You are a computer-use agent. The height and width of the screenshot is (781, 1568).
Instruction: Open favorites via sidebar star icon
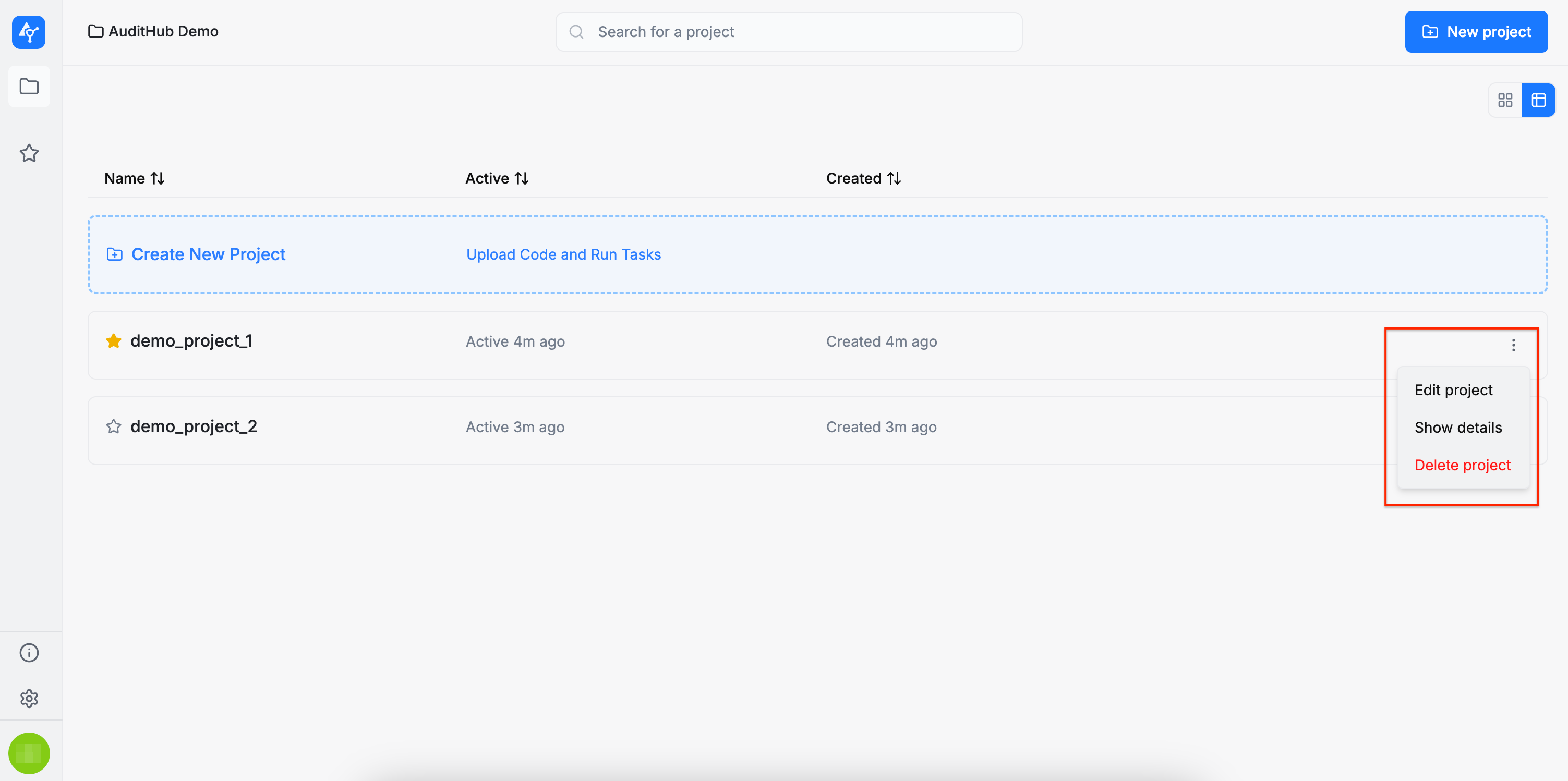coord(29,153)
